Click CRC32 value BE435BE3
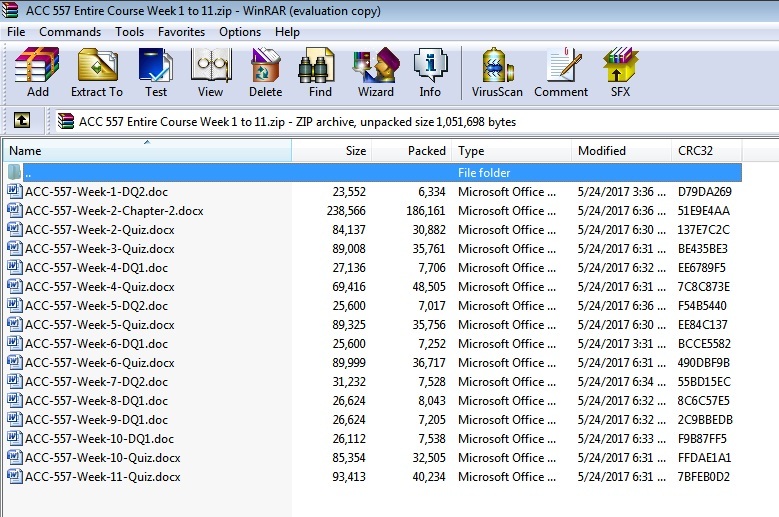Screen dimensions: 779x517 (702, 249)
